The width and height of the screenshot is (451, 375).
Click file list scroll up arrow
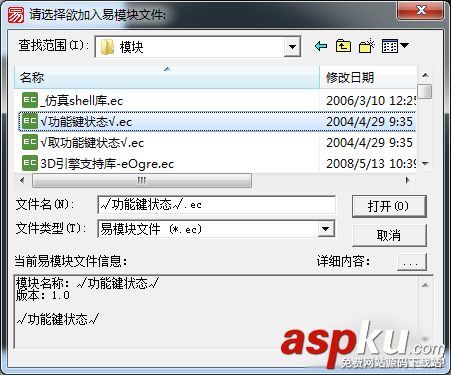coord(425,75)
